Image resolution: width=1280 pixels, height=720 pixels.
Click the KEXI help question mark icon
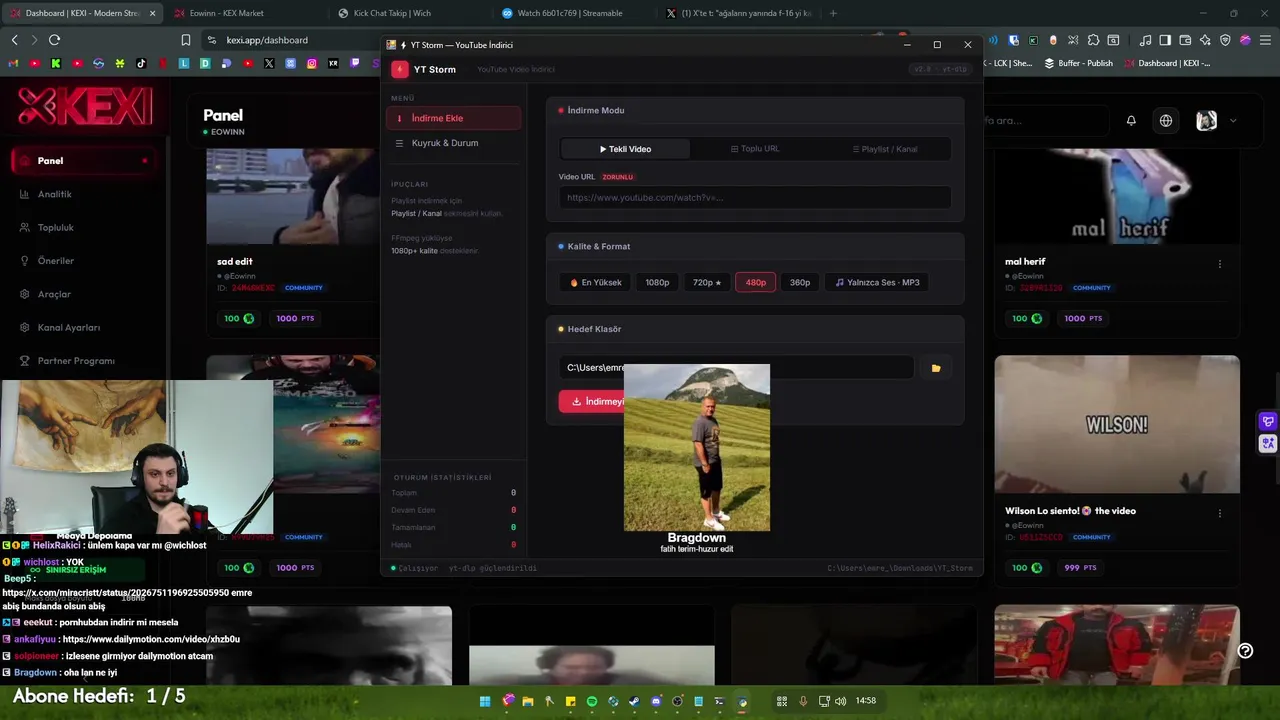click(1245, 651)
